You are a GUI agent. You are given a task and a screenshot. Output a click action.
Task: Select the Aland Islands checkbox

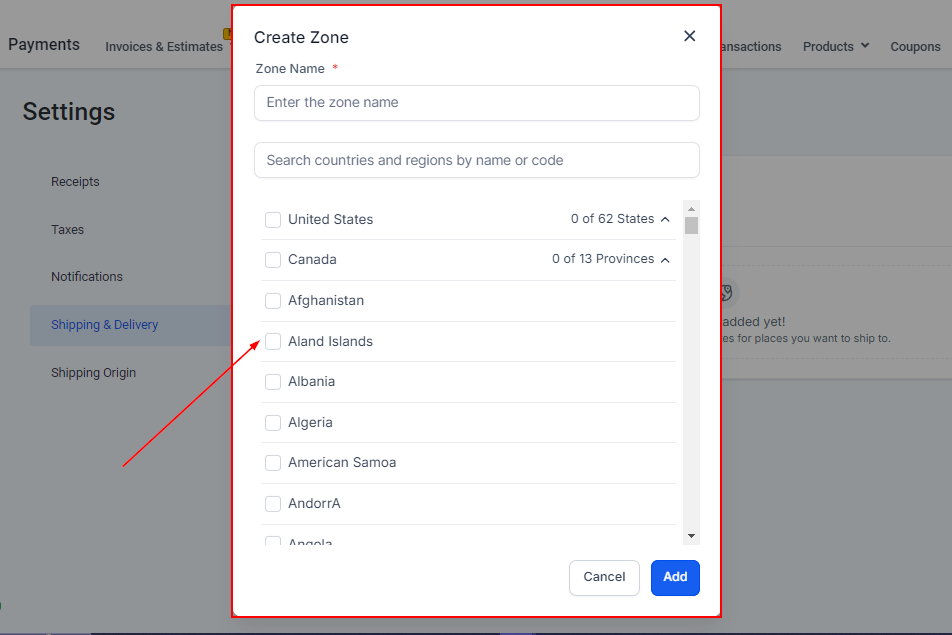click(x=273, y=342)
